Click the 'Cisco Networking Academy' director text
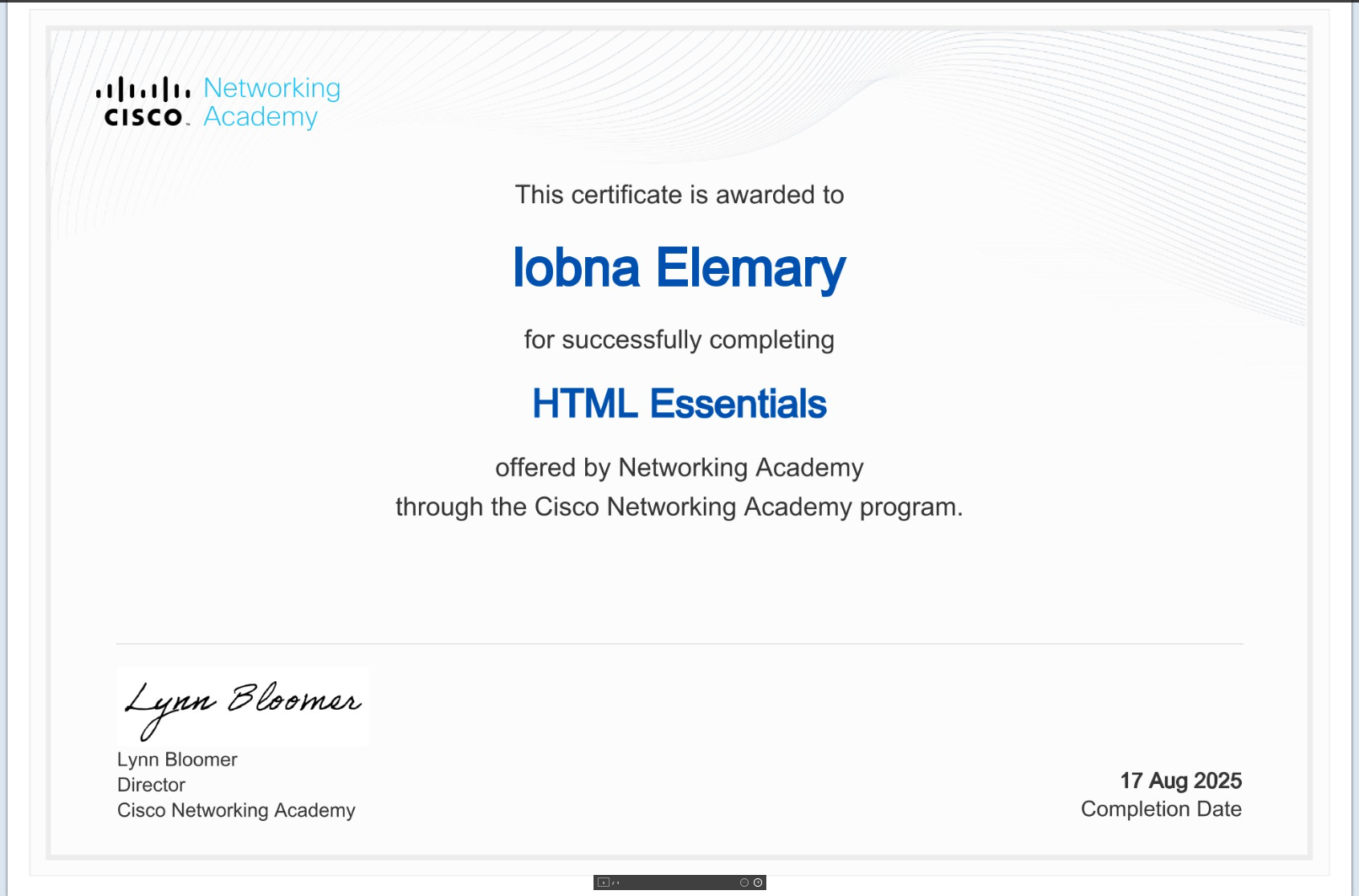The height and width of the screenshot is (896, 1359). (x=235, y=810)
